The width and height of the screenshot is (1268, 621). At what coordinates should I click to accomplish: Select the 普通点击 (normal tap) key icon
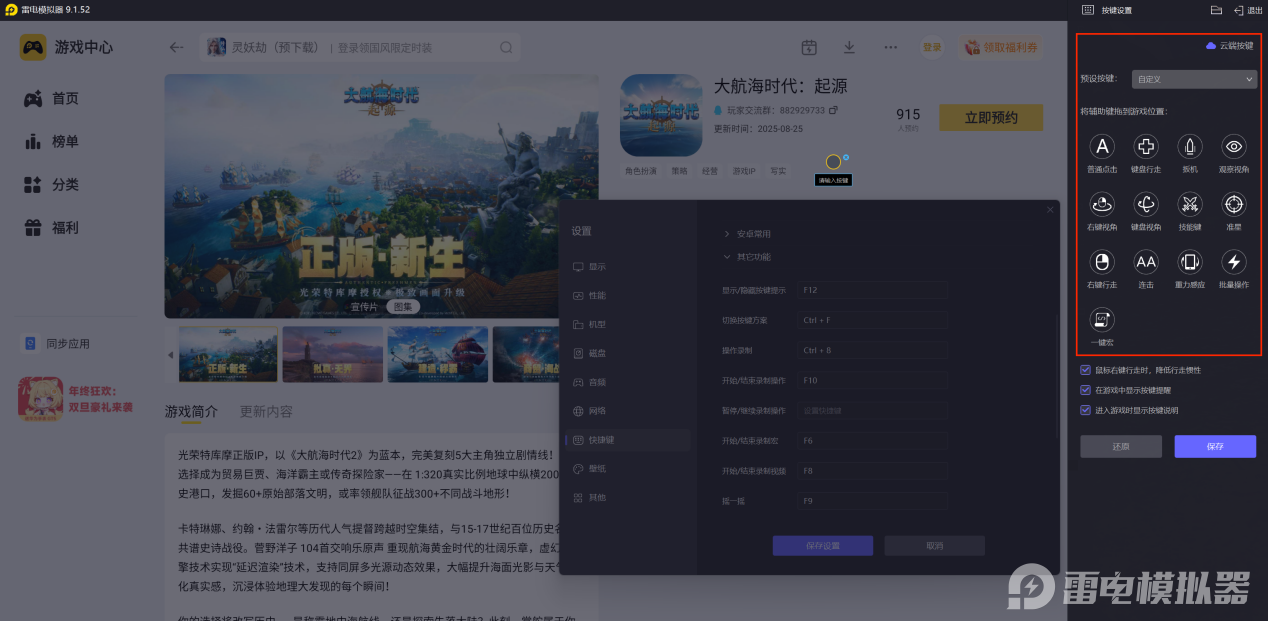point(1101,148)
